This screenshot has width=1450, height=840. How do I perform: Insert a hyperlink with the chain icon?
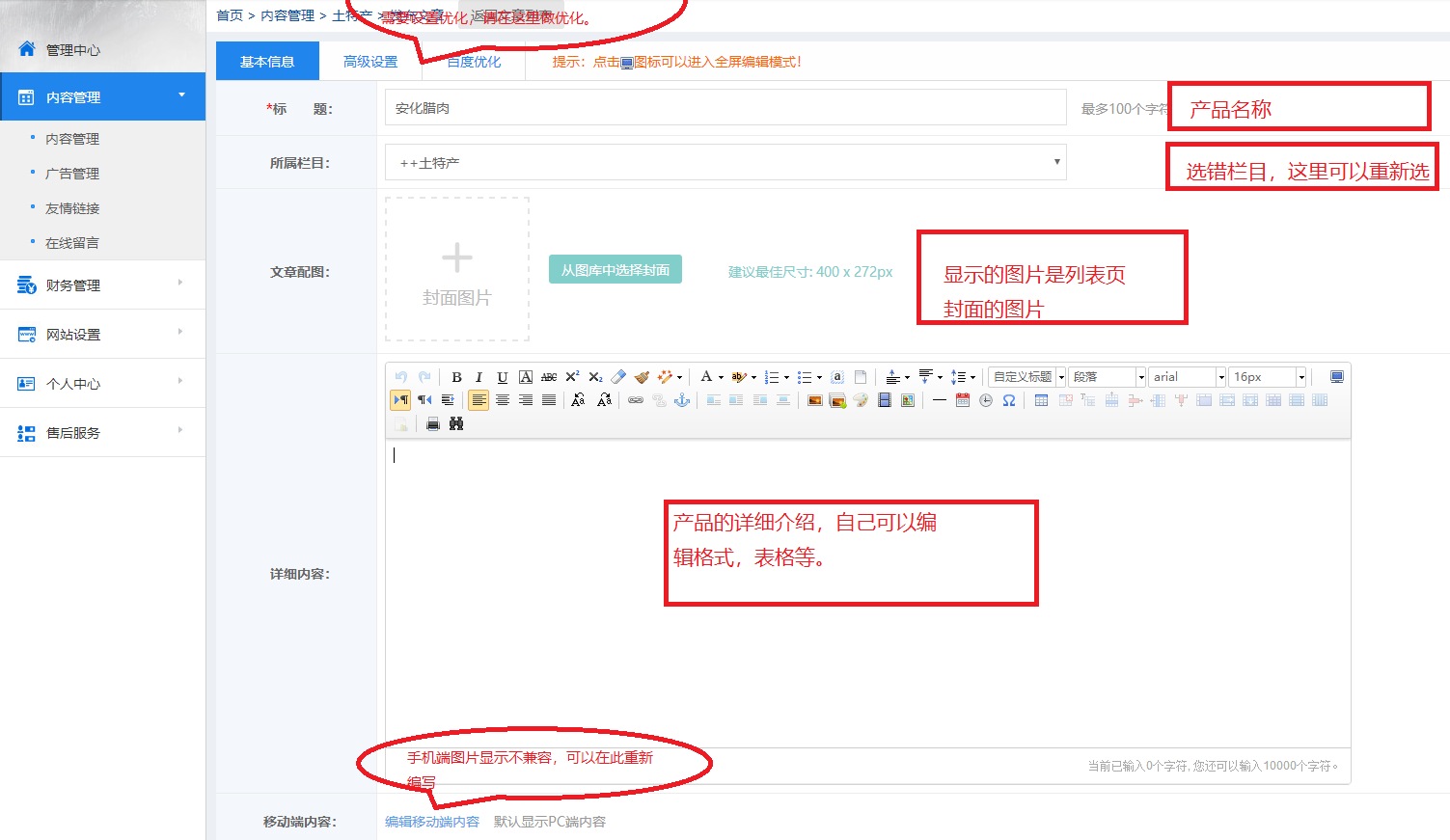pos(636,400)
